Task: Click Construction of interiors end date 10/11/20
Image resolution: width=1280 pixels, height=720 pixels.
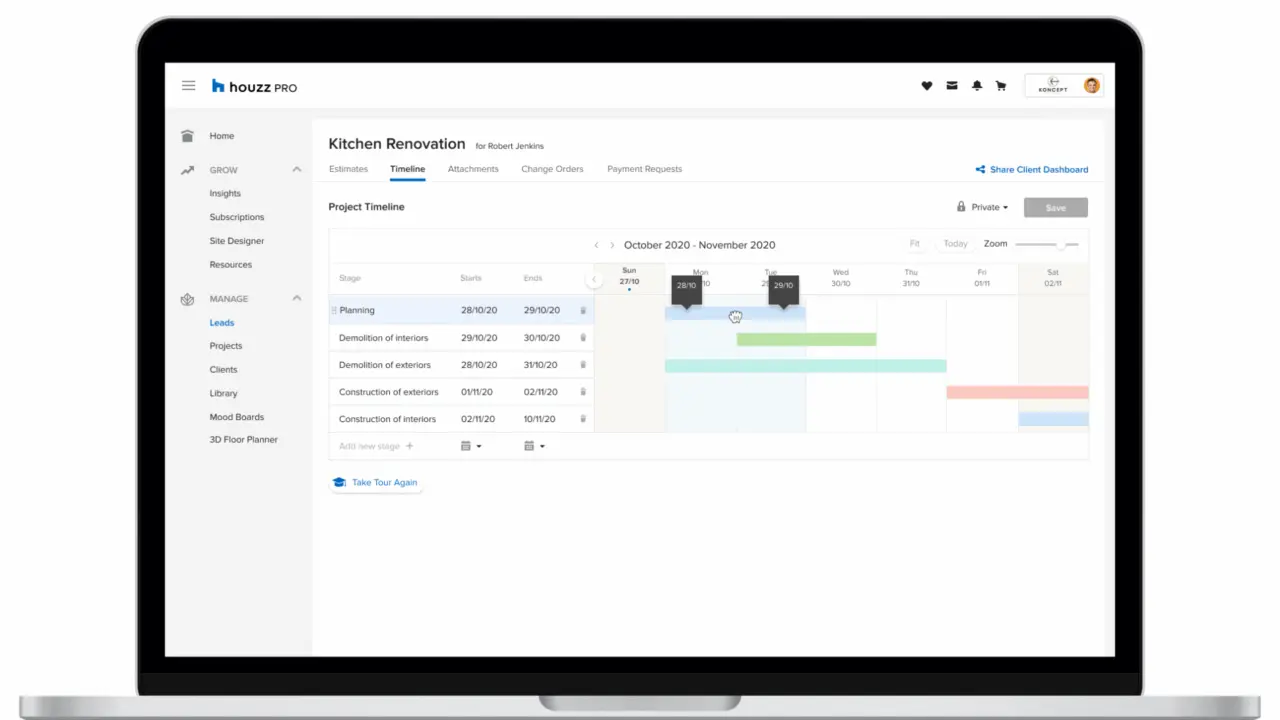Action: [x=541, y=419]
